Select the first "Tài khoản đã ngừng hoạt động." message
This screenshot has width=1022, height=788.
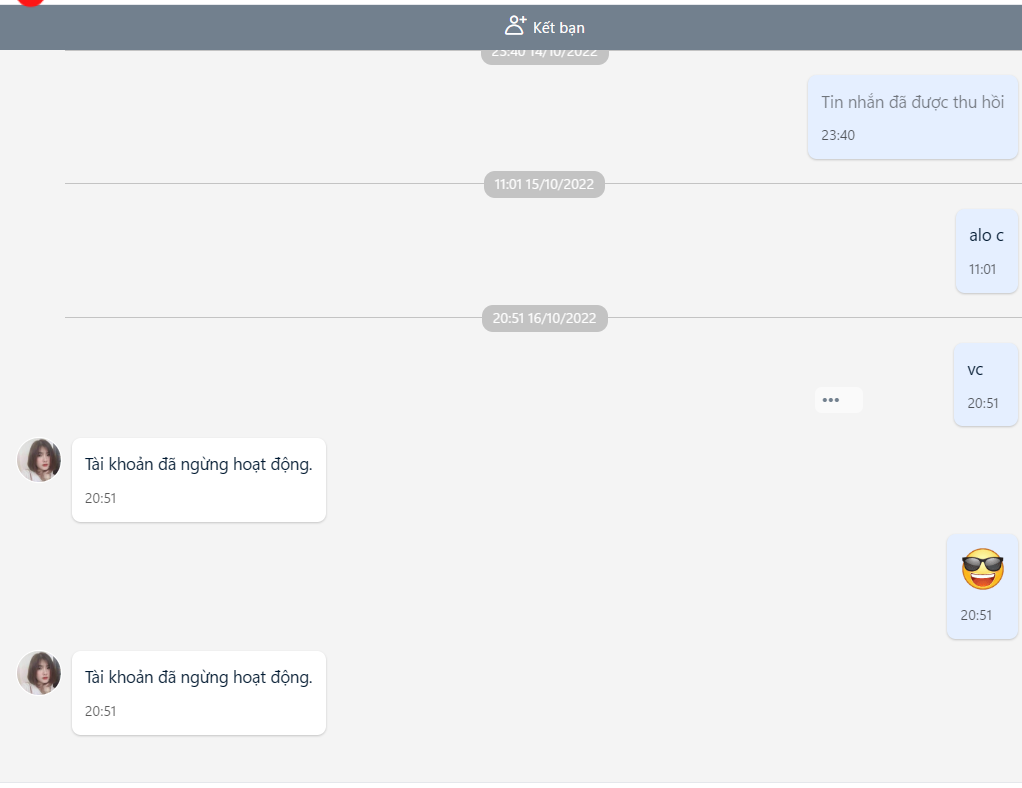coord(198,464)
